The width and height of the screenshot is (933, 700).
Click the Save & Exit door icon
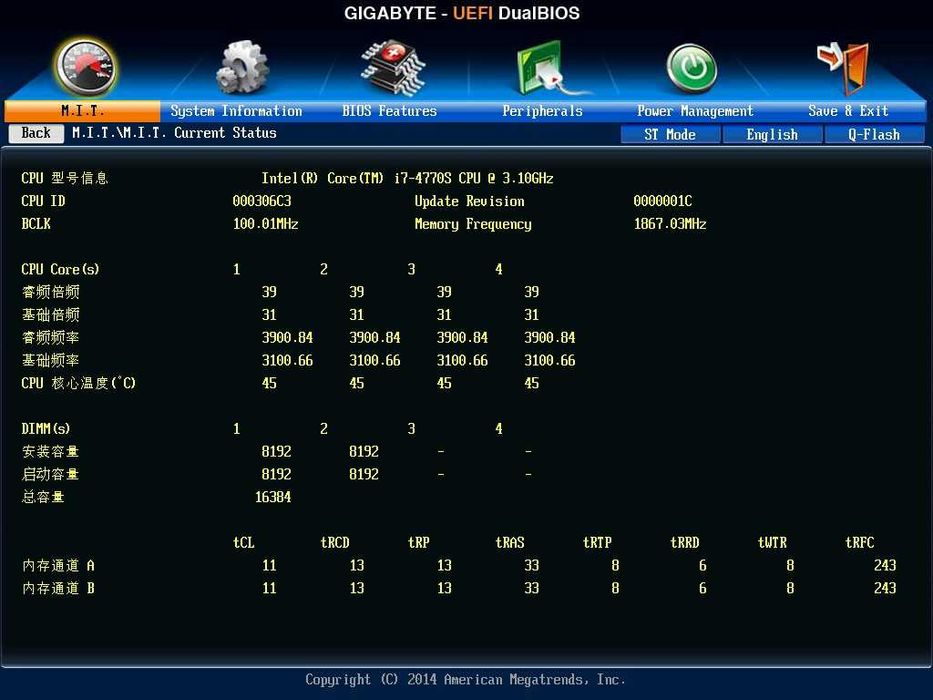[x=845, y=67]
